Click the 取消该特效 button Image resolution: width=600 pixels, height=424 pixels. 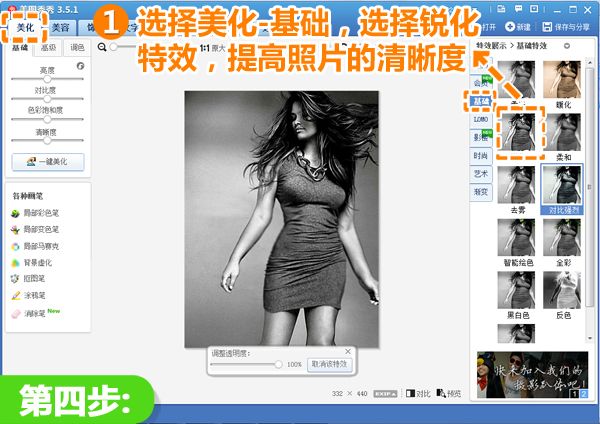[329, 364]
